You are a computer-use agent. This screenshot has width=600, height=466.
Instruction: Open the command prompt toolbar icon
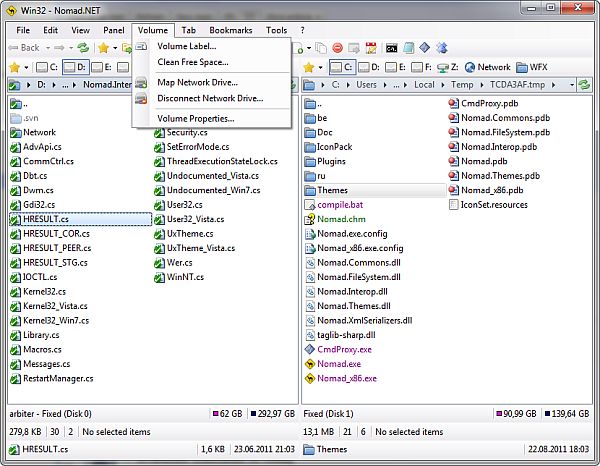click(391, 48)
